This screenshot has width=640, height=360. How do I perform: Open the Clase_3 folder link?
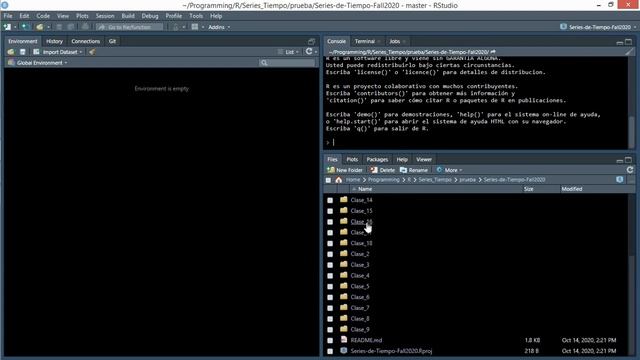(x=360, y=265)
